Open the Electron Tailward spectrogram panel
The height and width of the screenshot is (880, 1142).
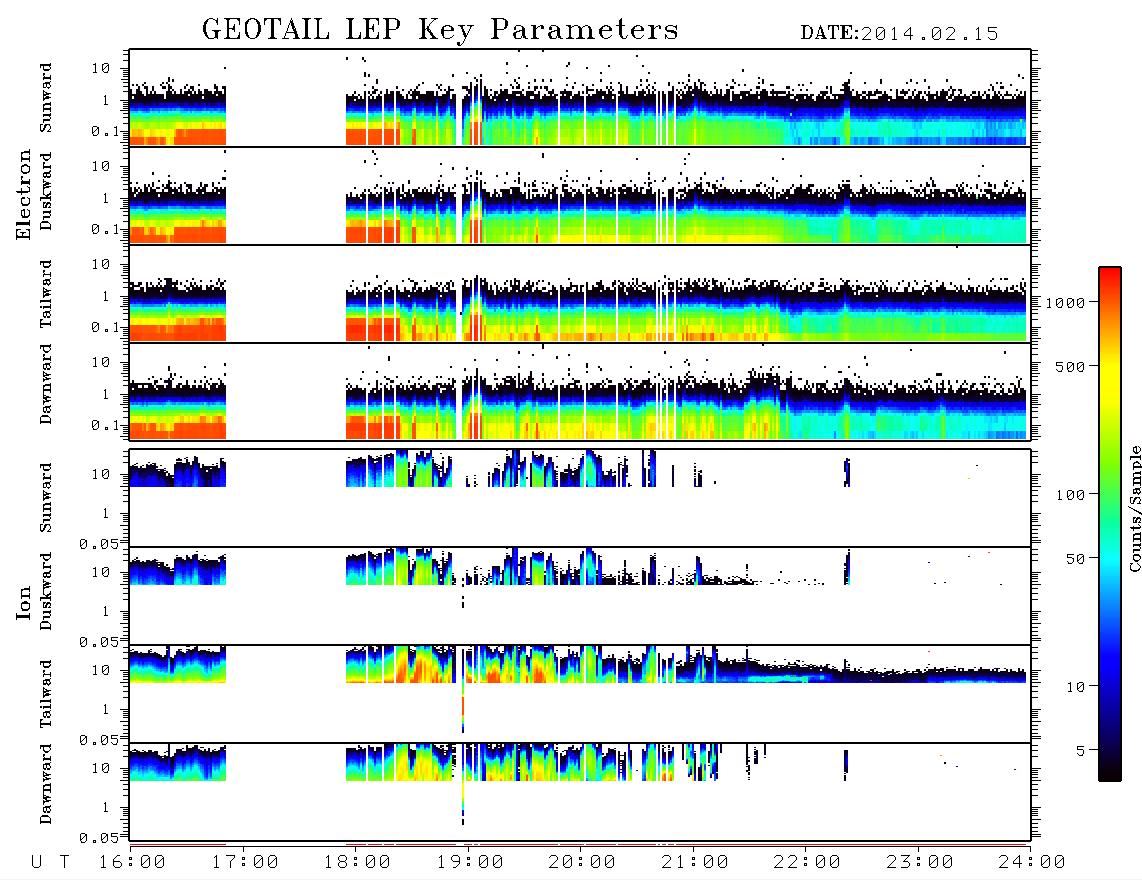click(x=580, y=294)
